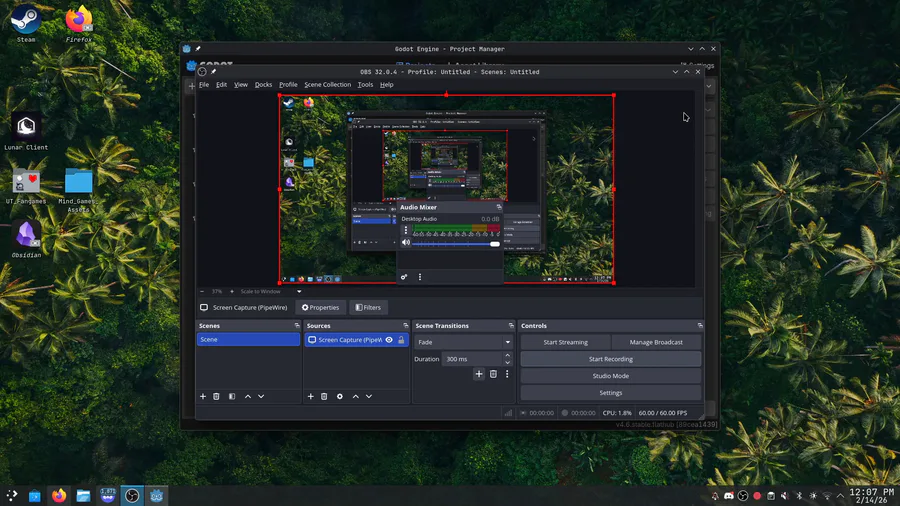Remove transition using the trash icon
The height and width of the screenshot is (506, 900).
493,374
